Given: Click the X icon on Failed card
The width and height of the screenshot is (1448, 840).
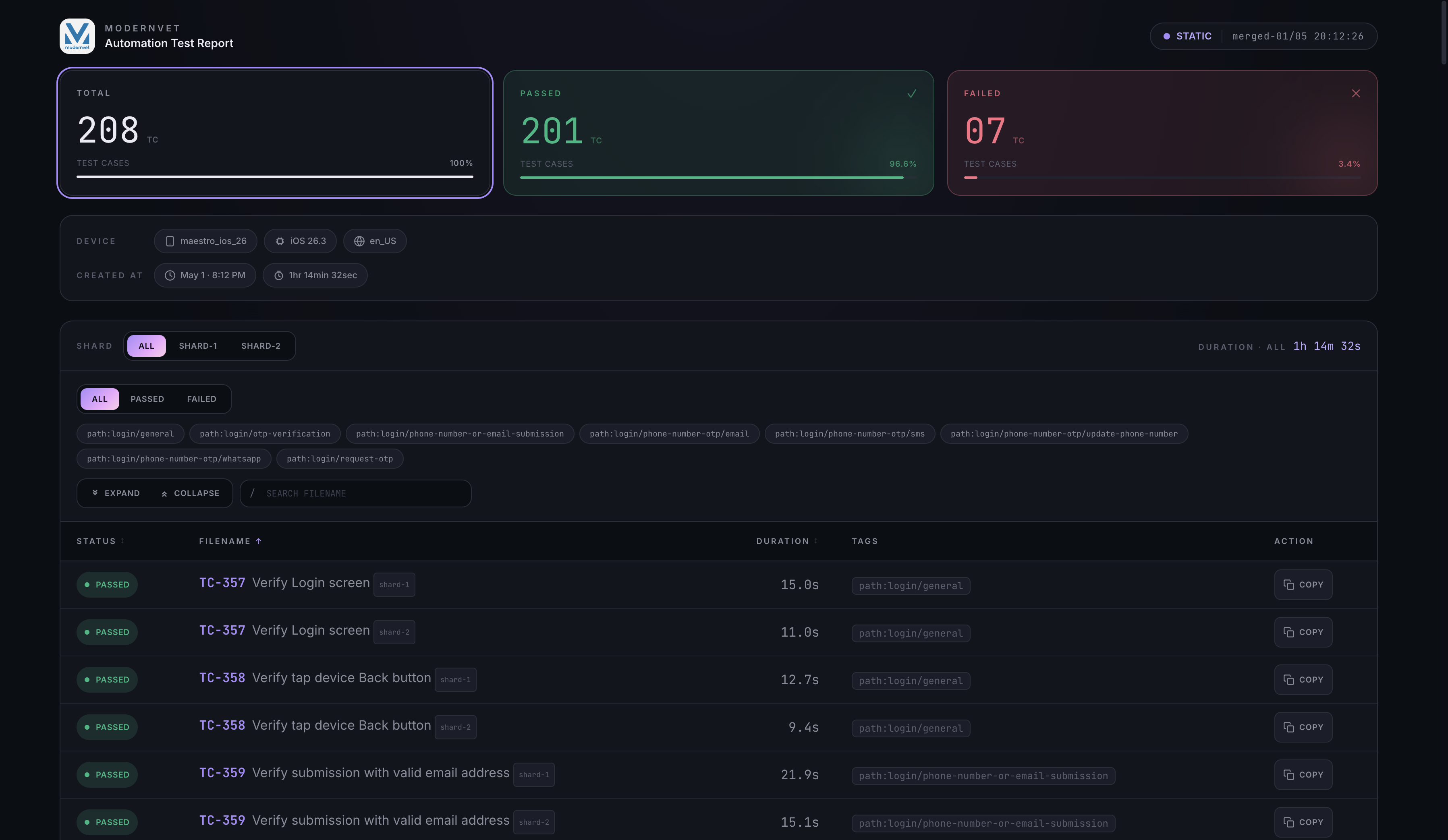Looking at the screenshot, I should coord(1355,93).
